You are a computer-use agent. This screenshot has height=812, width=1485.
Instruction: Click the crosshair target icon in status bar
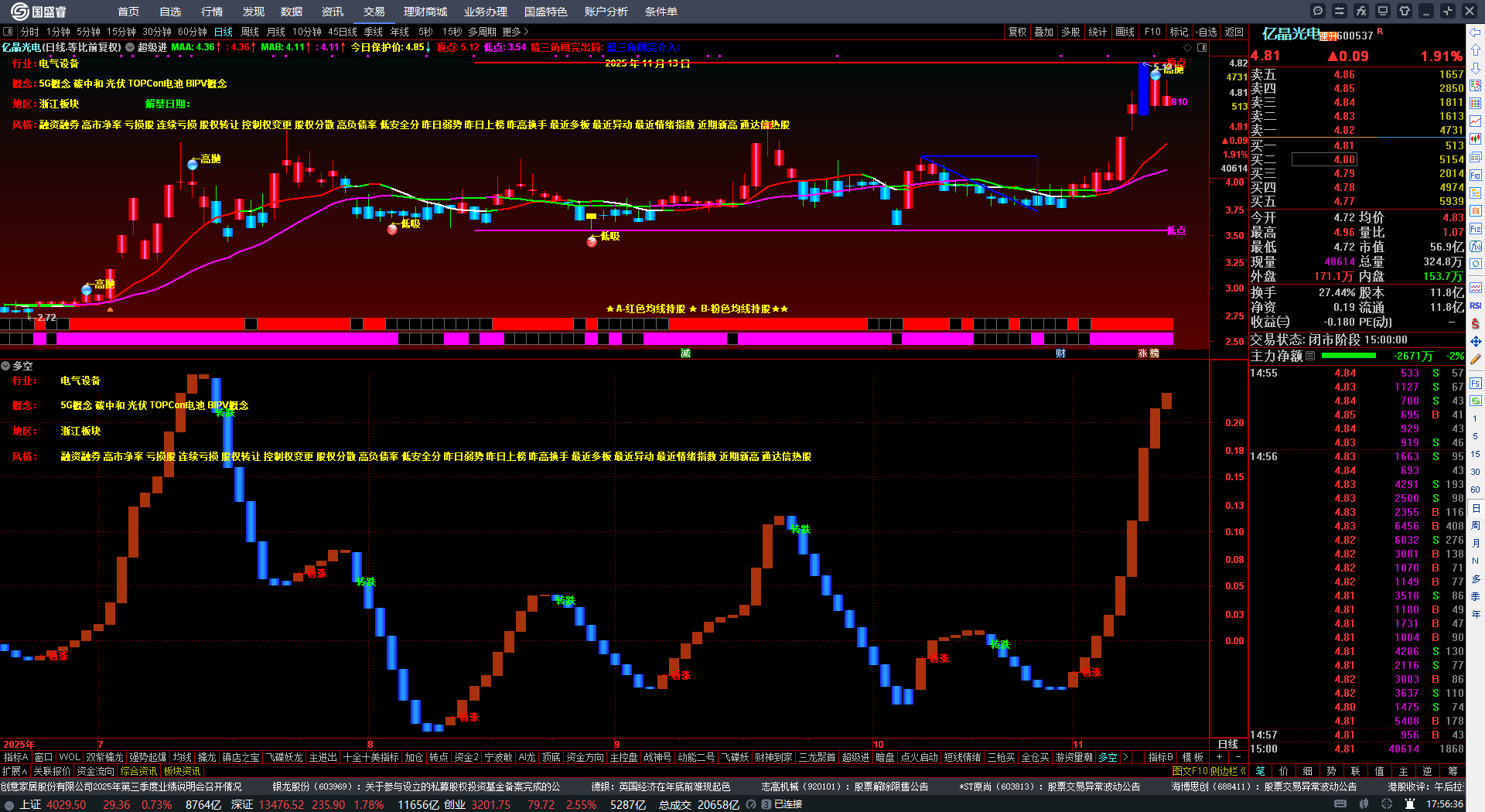pyautogui.click(x=1388, y=804)
